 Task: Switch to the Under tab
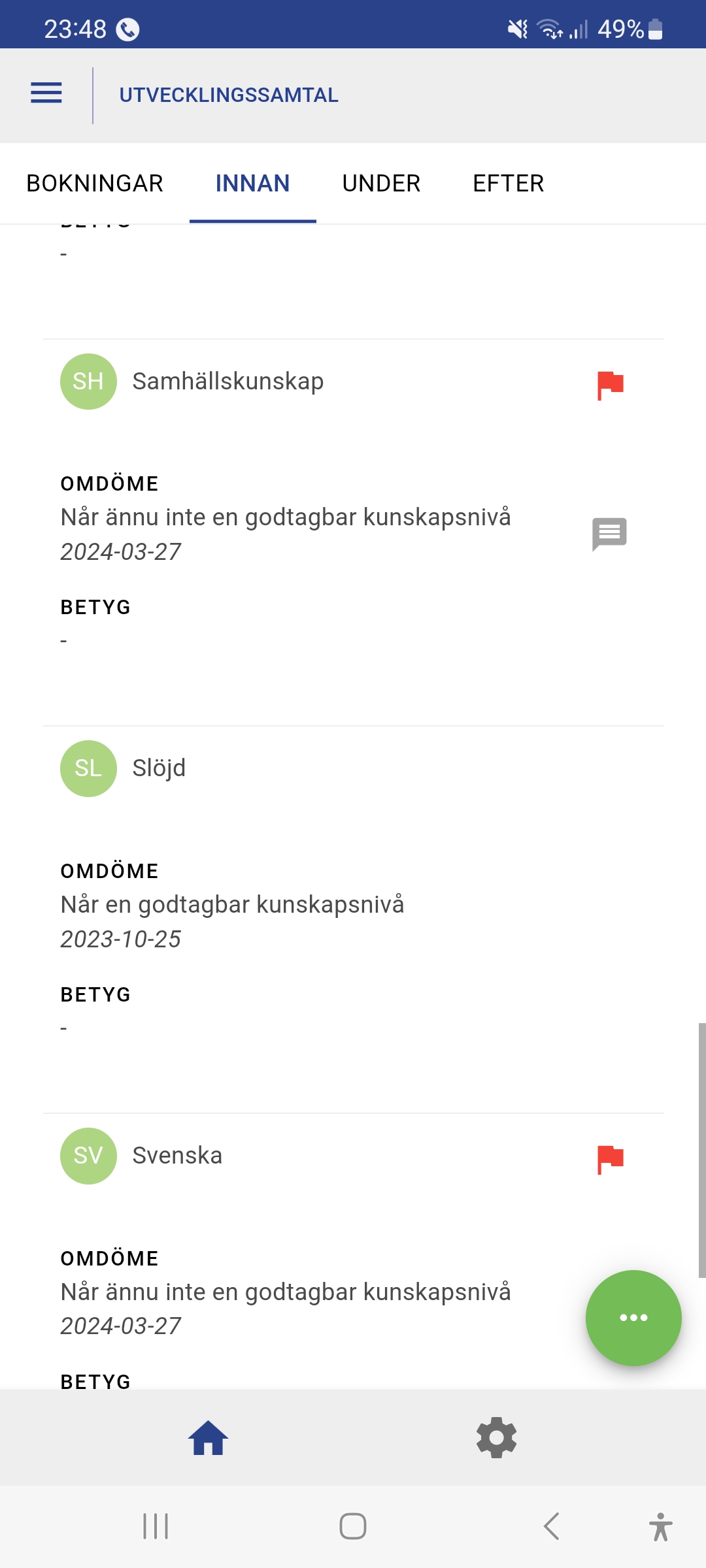point(381,184)
